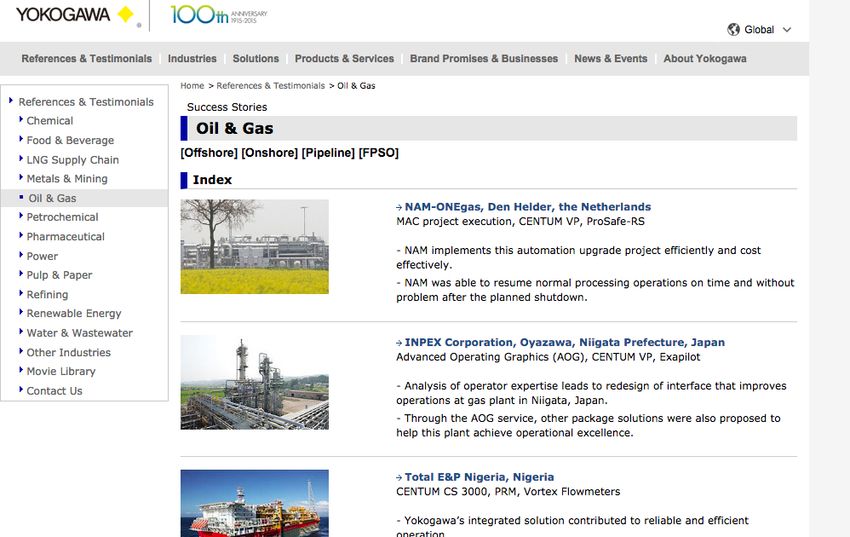Open Metals & Mining sidebar item
This screenshot has height=537, width=850.
tap(67, 179)
